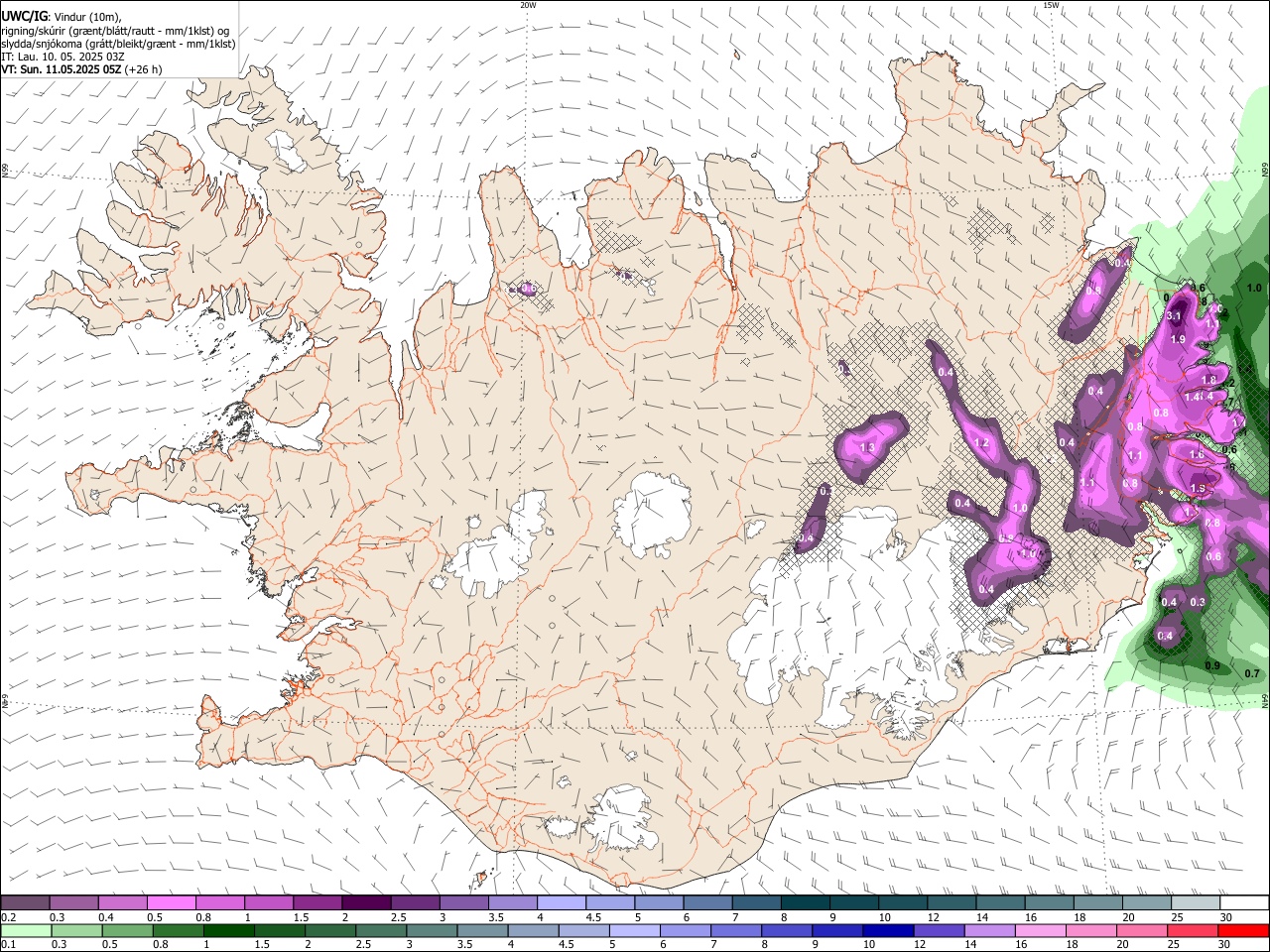Select the 'VT: Sun. 11.05.2025 05Z (+26 h)' line
Screen dimensions: 1270x952
tap(81, 69)
